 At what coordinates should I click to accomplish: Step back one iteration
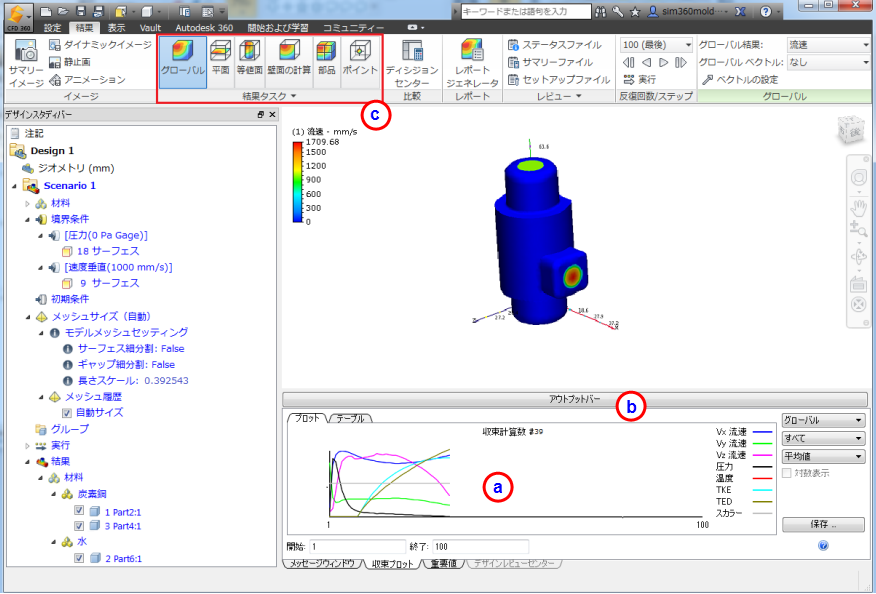(x=646, y=63)
